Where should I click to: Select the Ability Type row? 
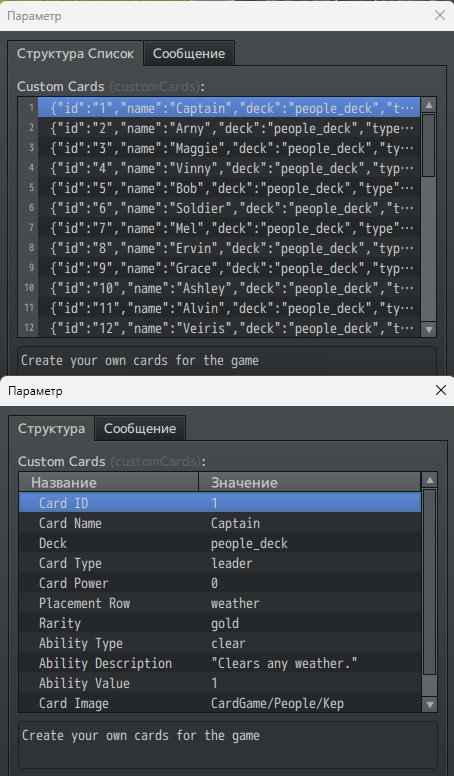pos(220,643)
